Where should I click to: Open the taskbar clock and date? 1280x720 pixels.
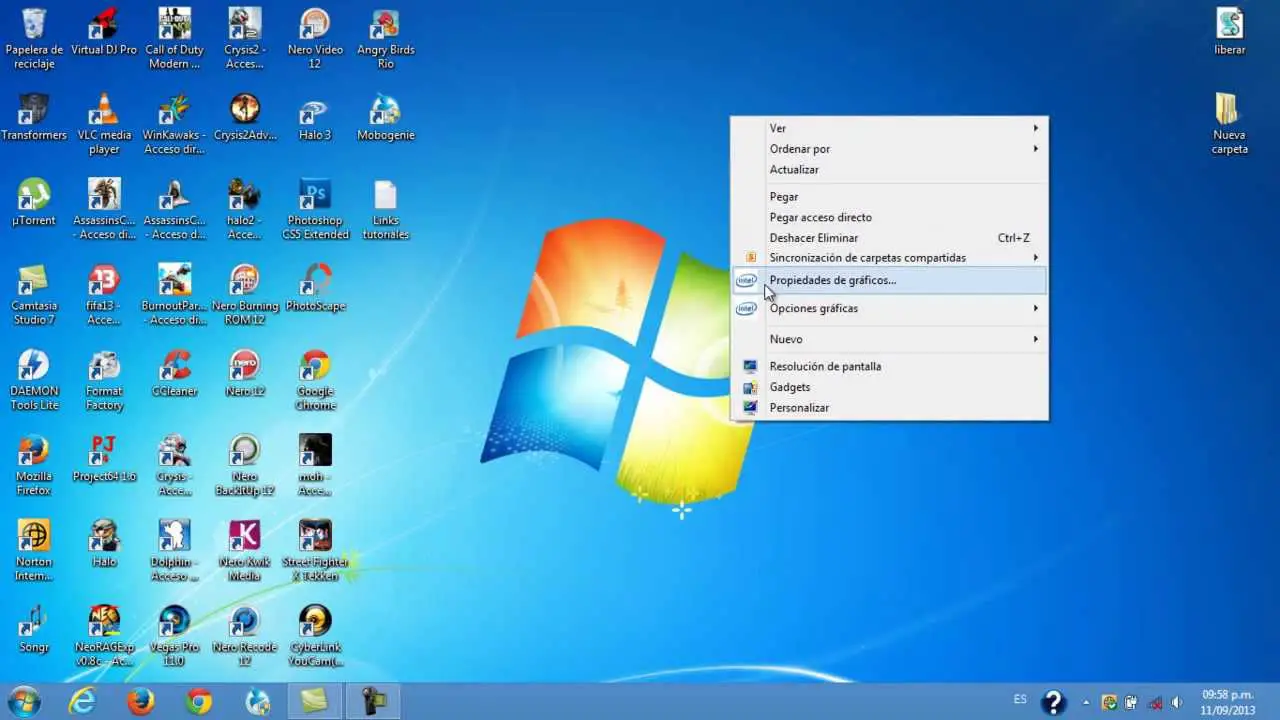tap(1228, 701)
